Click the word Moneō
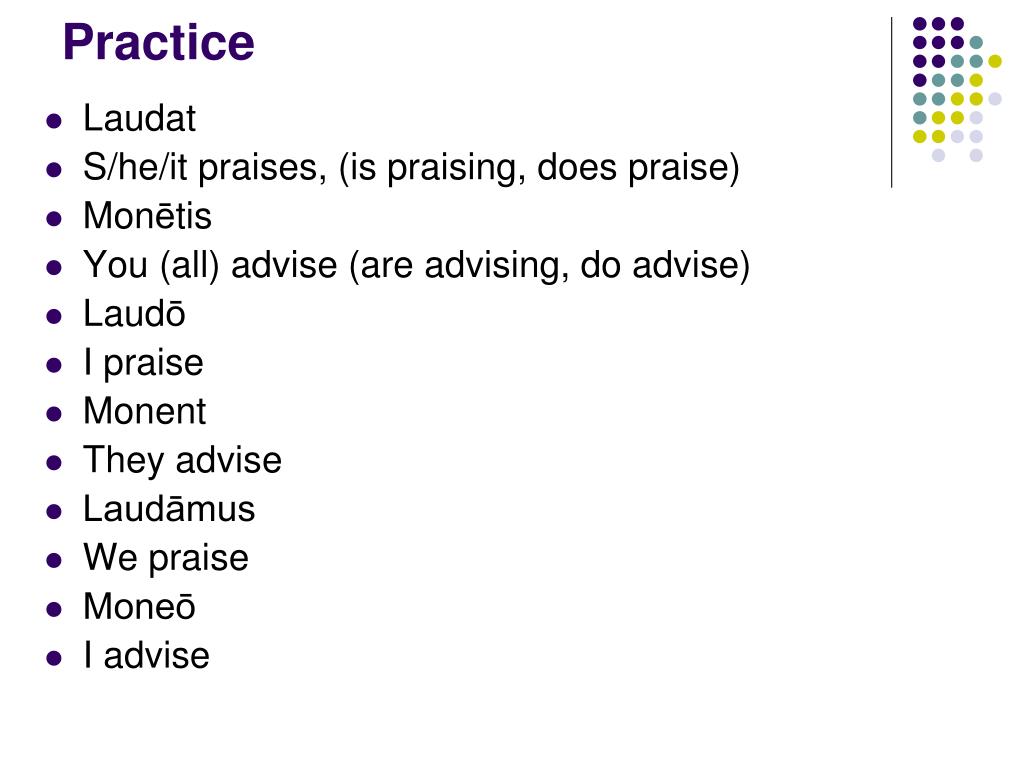Screen dimensions: 1024x768 (140, 607)
